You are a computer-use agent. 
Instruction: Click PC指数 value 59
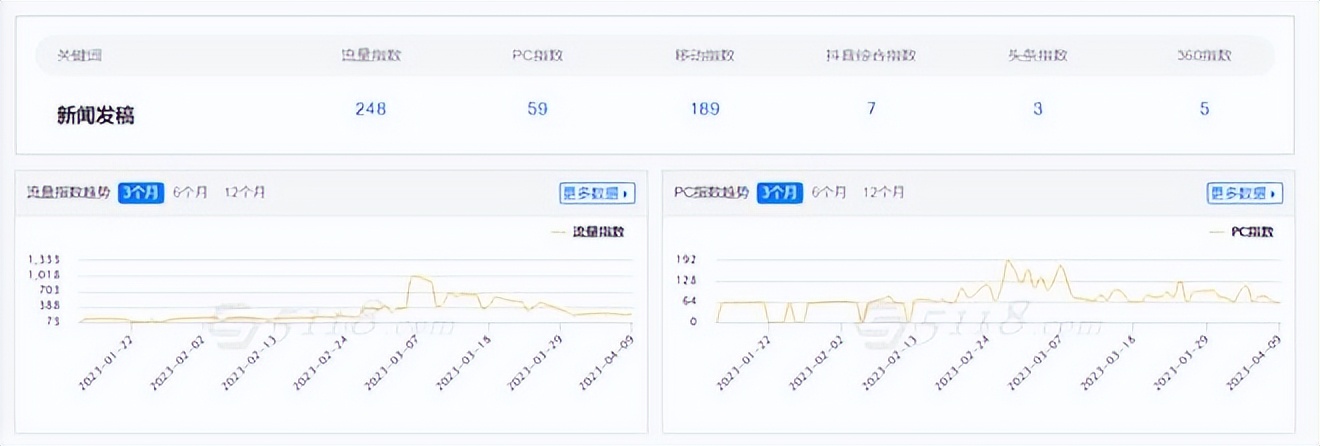(x=538, y=109)
